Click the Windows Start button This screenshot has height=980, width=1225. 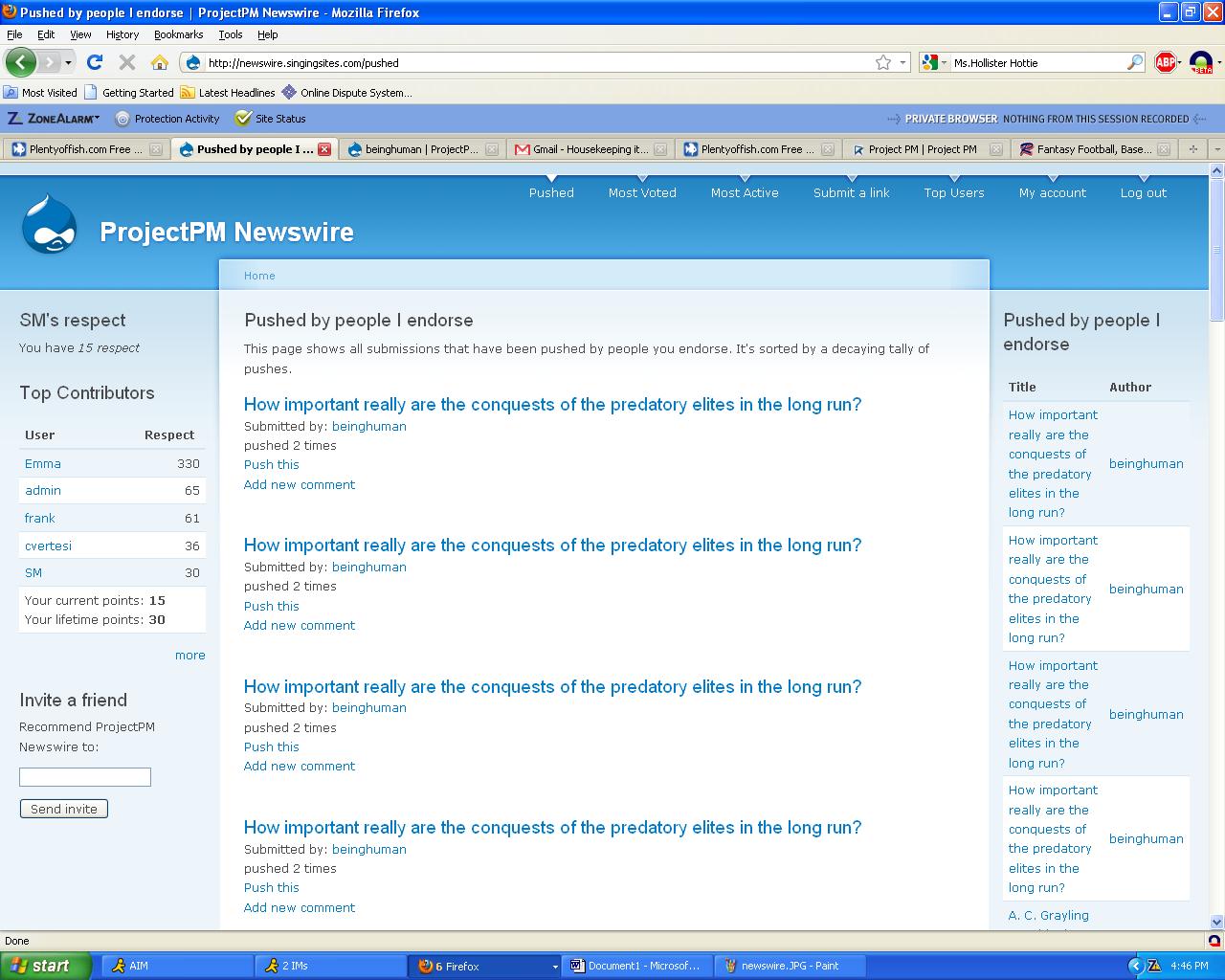click(x=45, y=966)
